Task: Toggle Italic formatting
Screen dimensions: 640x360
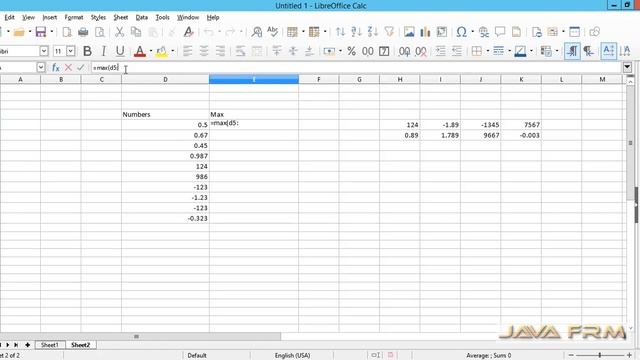Action: point(104,51)
